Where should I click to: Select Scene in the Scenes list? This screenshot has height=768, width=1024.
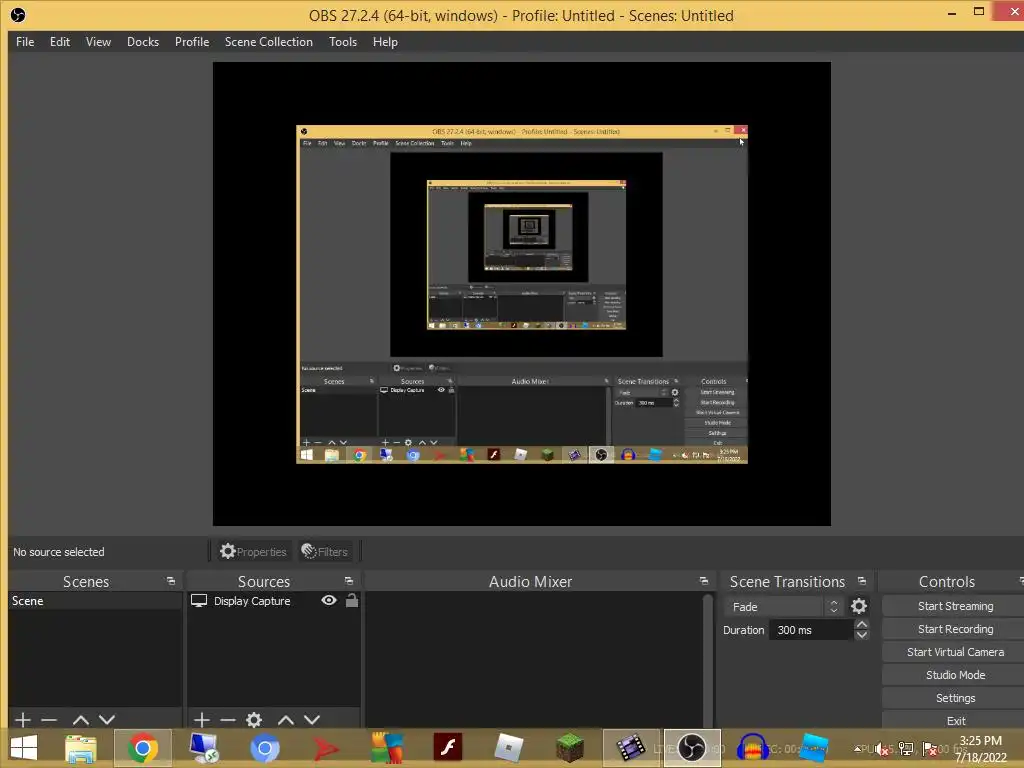click(x=95, y=601)
